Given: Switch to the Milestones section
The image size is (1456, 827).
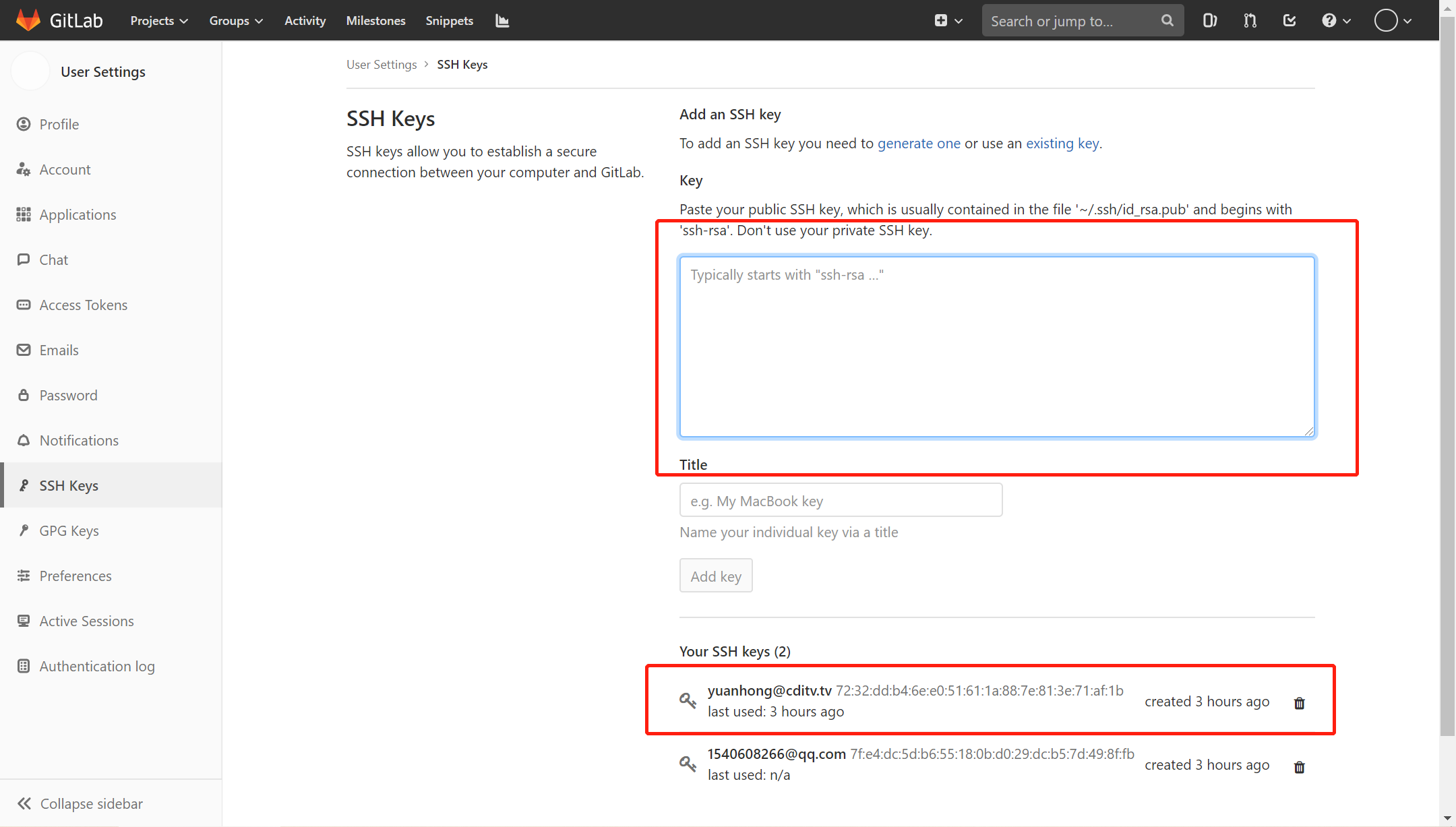Looking at the screenshot, I should 375,20.
